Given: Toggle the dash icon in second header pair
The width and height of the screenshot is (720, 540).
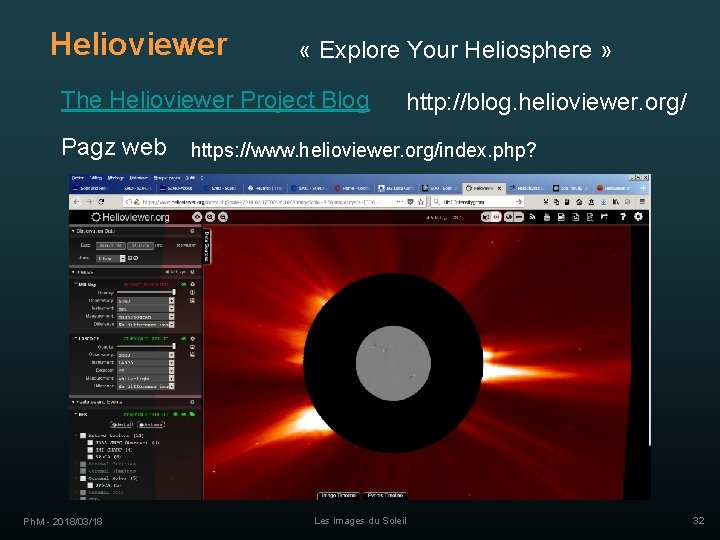Looking at the screenshot, I should [x=519, y=217].
